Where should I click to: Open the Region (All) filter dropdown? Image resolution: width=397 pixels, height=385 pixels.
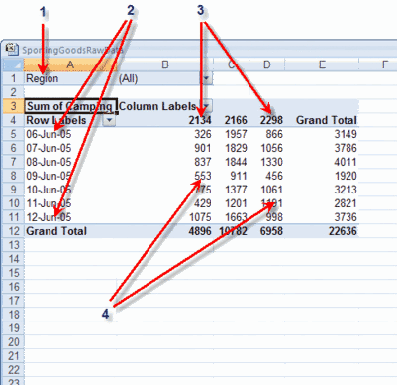206,78
